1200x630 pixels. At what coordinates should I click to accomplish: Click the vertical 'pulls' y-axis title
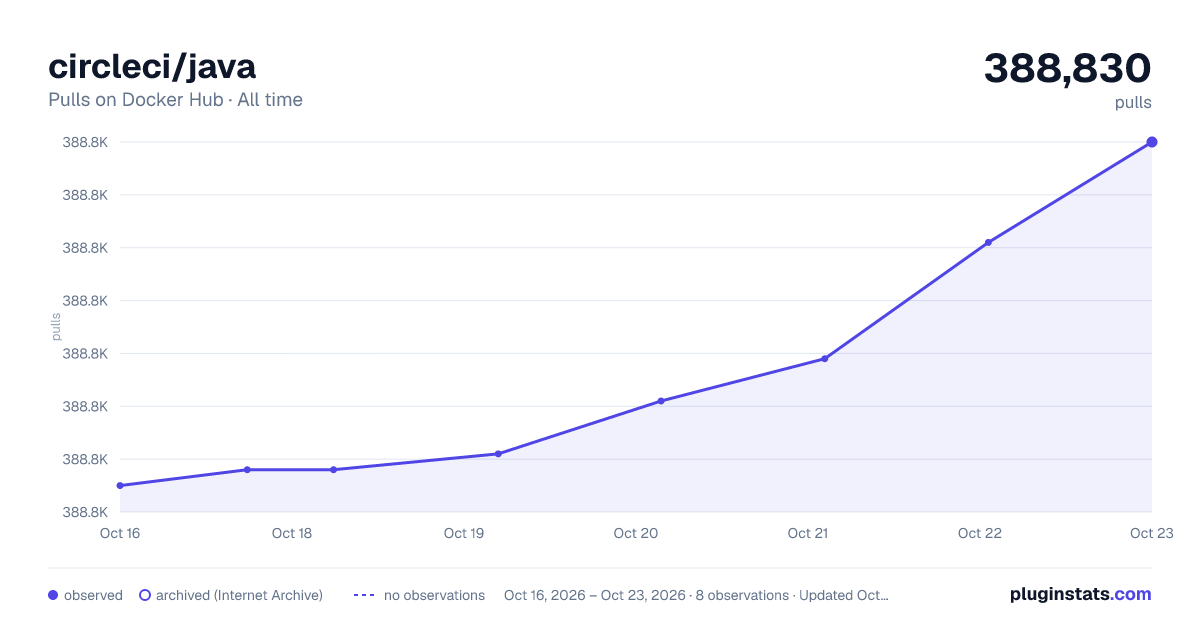(x=56, y=326)
